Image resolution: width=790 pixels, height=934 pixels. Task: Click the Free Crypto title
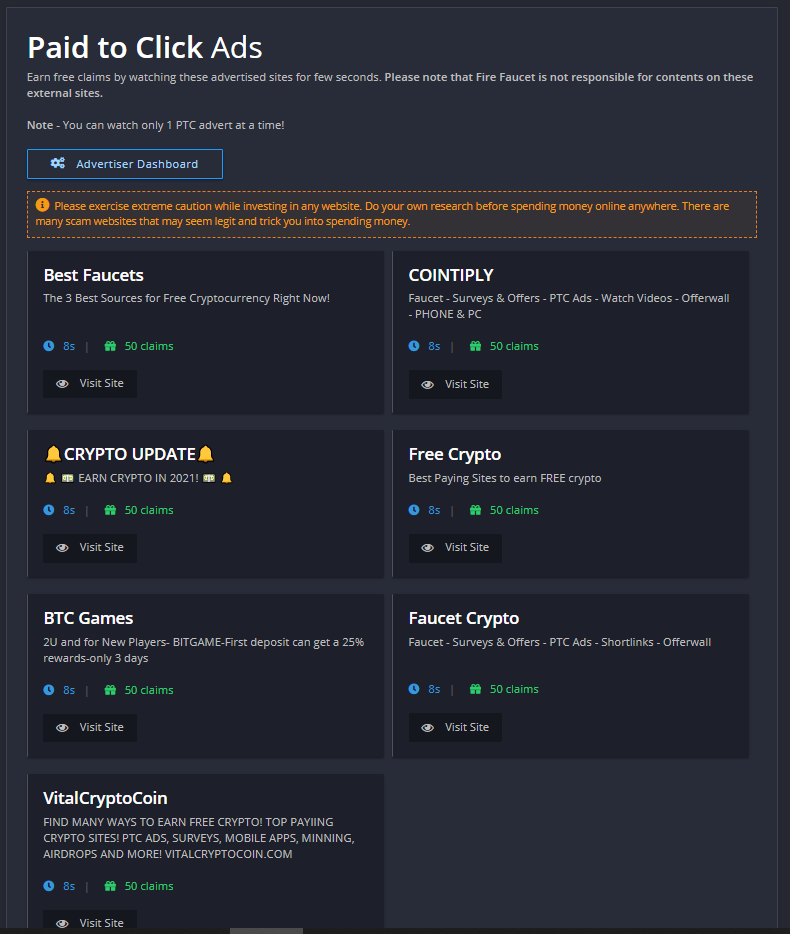[455, 454]
